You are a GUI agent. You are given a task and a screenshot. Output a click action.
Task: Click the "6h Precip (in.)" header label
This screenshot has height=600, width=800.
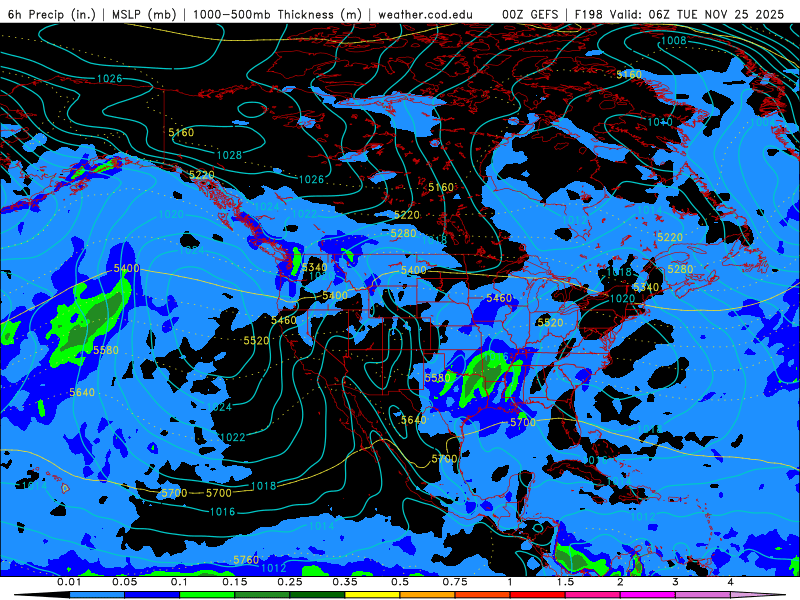point(52,14)
